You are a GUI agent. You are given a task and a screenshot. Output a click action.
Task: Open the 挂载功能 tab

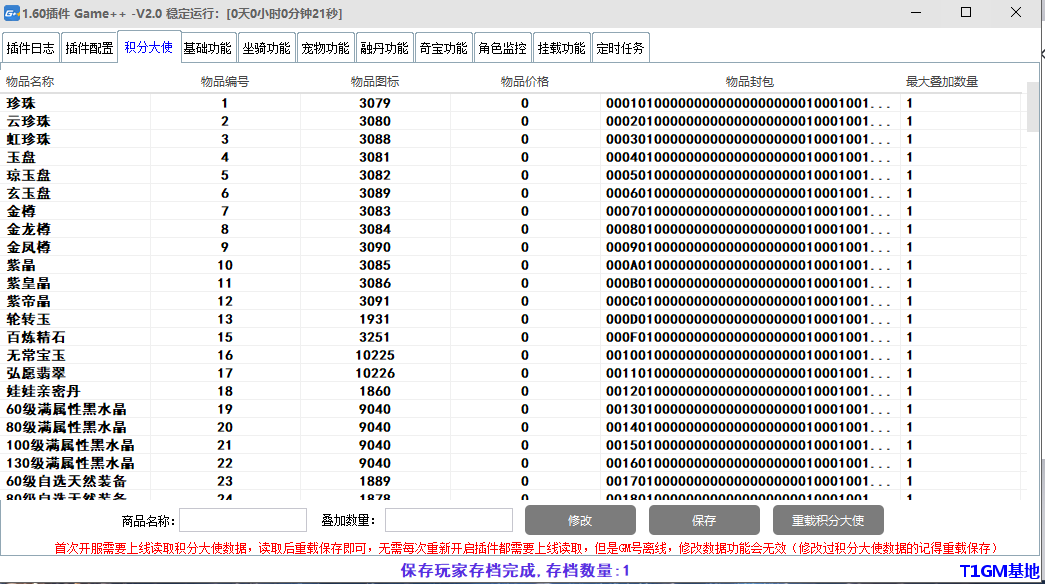tap(561, 48)
